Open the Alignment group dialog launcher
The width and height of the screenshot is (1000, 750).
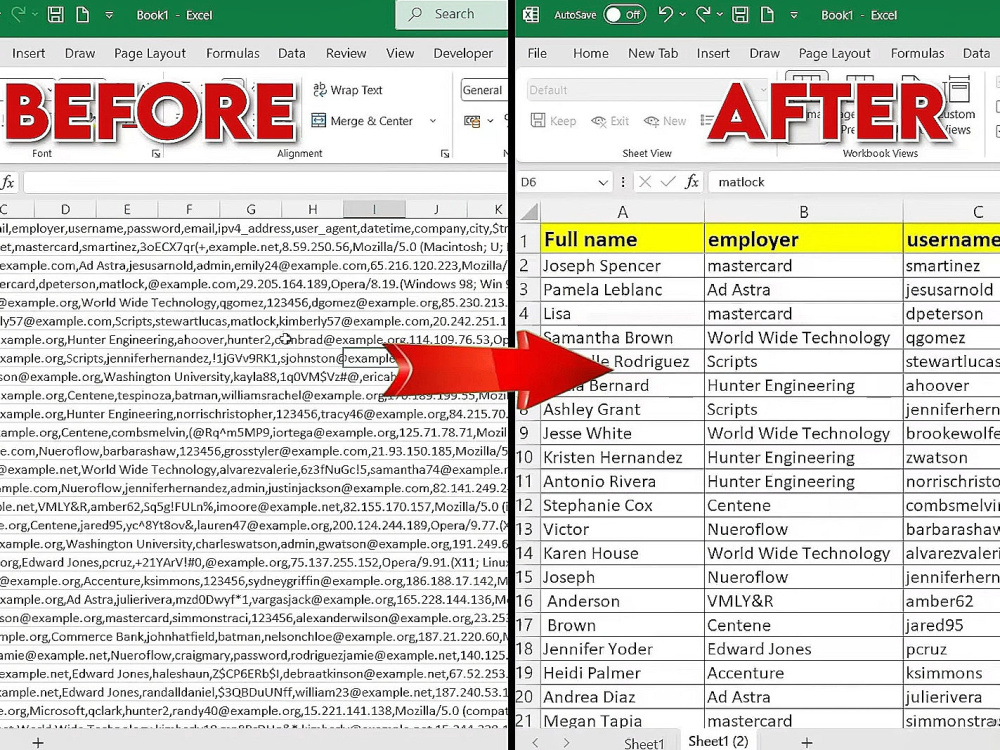tap(445, 154)
